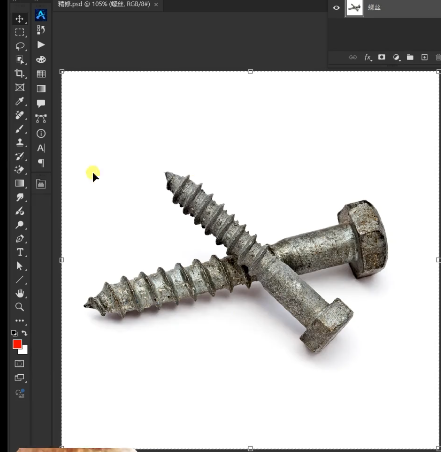441x452 pixels.
Task: Select the Crop tool
Action: tap(19, 73)
